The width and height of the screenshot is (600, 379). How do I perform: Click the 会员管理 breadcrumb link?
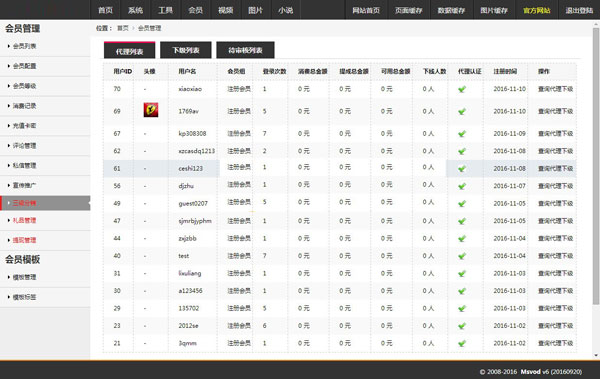(x=149, y=28)
